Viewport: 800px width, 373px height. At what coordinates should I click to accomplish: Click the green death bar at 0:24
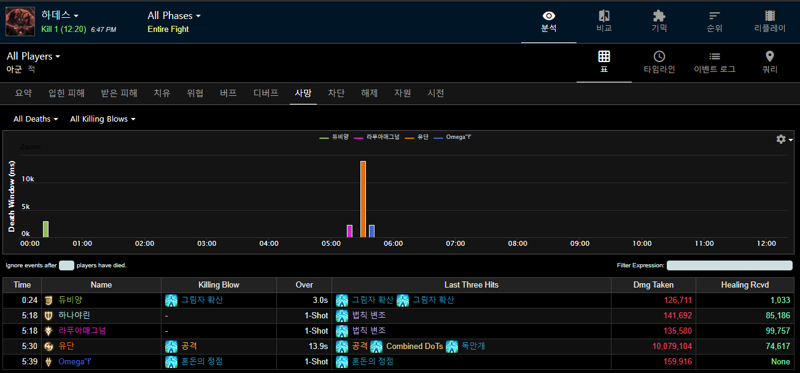point(46,229)
